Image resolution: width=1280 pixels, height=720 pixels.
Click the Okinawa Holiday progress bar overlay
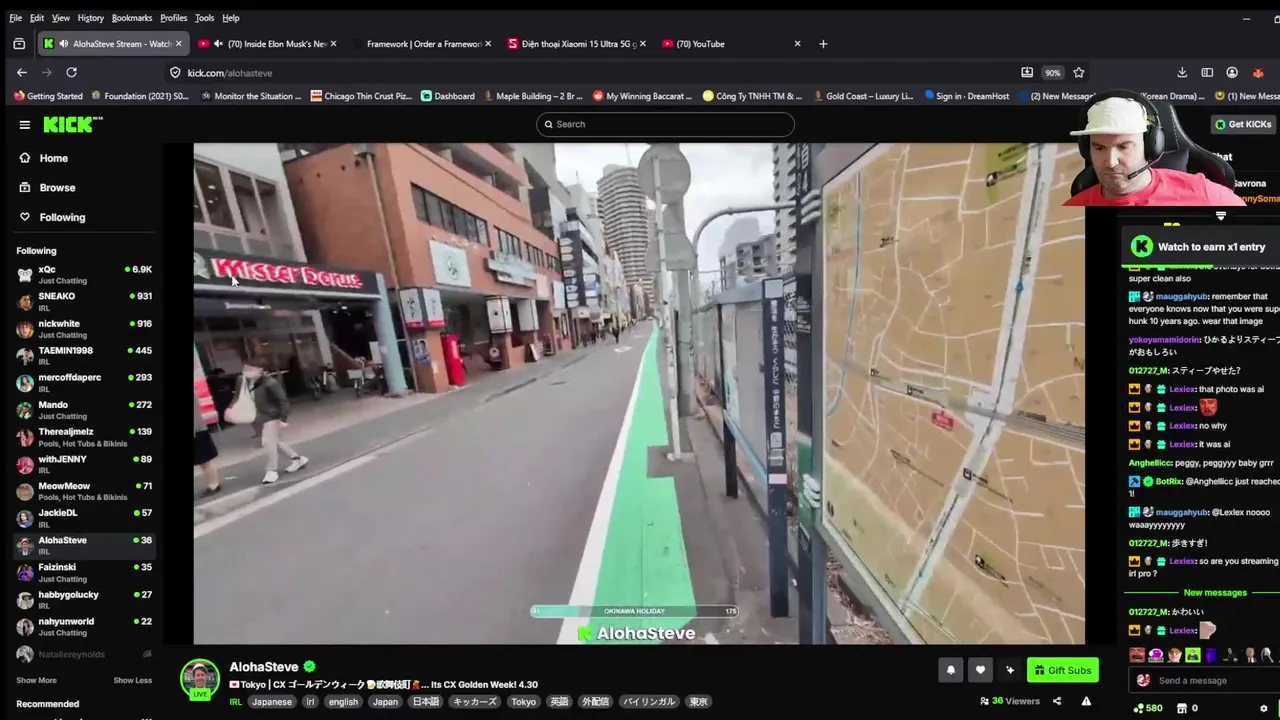634,611
